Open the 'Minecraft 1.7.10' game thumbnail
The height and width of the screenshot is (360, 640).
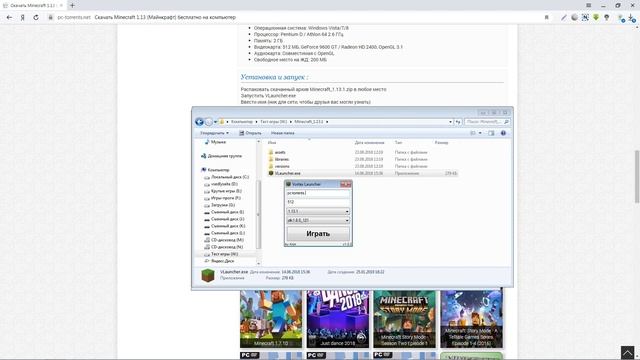coord(271,319)
